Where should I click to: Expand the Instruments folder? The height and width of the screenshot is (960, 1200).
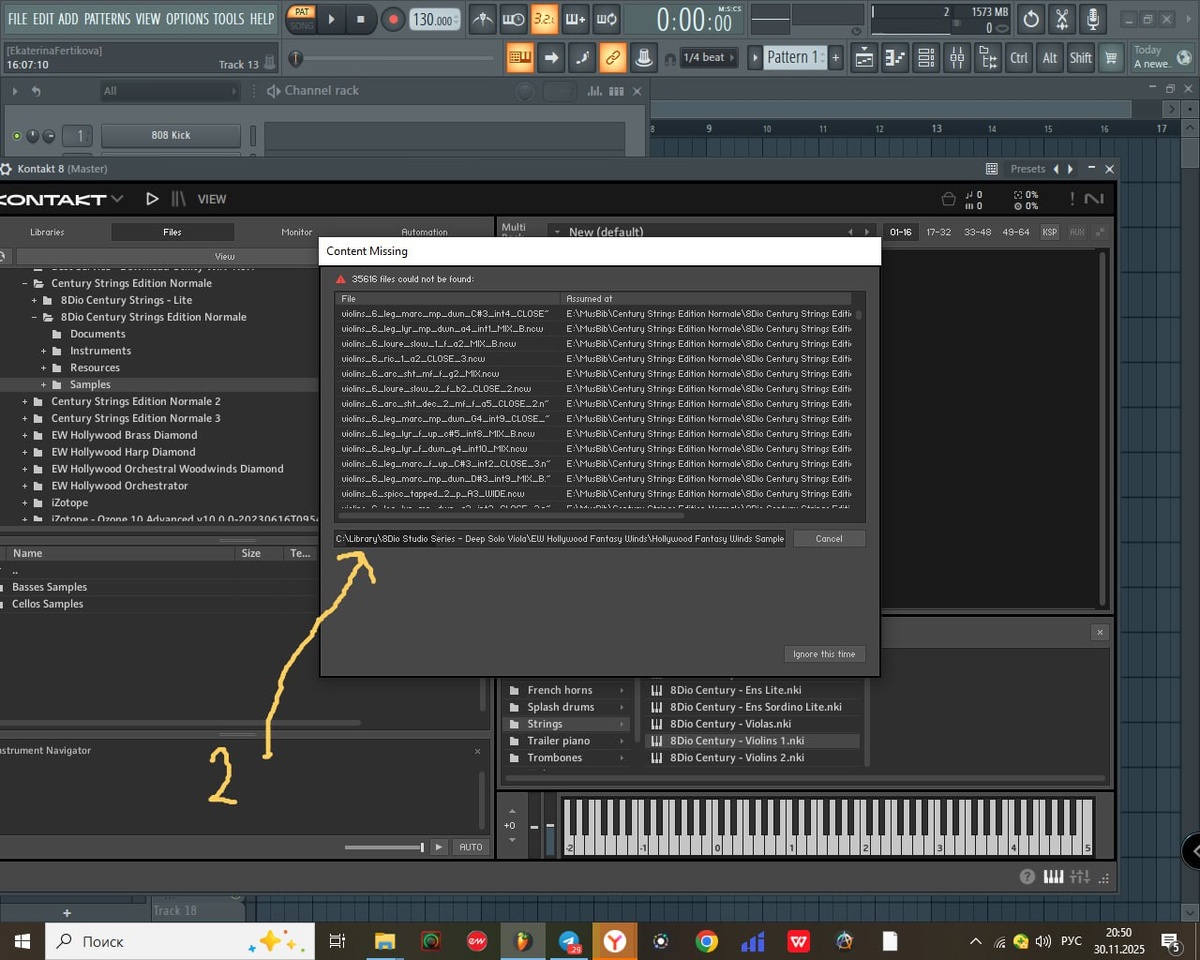pos(43,351)
